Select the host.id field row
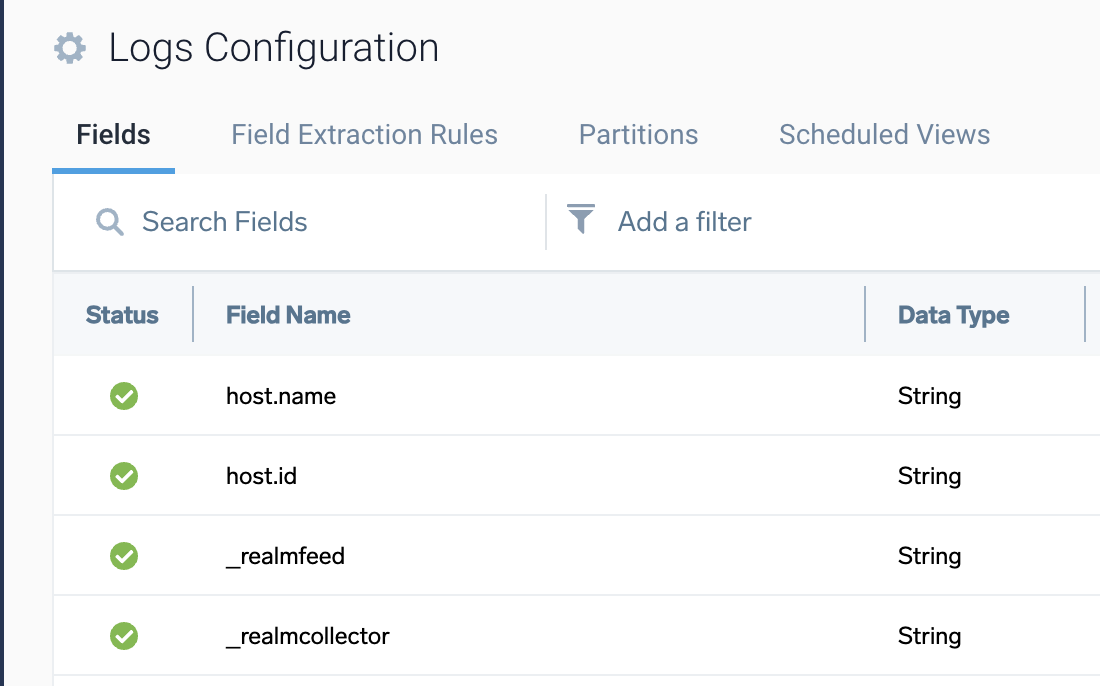1100x686 pixels. [261, 476]
